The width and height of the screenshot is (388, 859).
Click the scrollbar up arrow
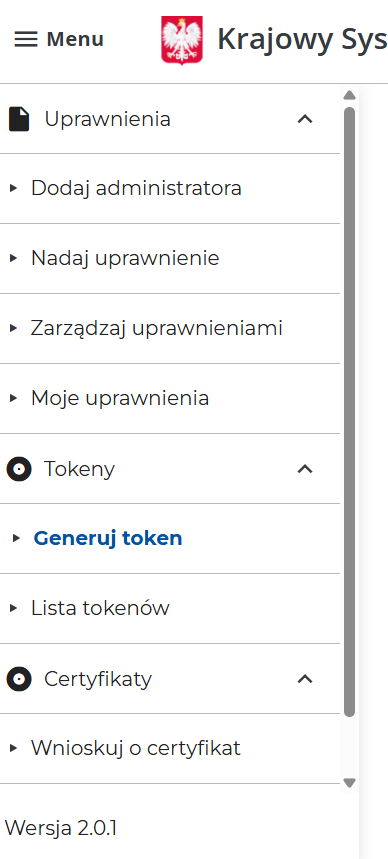349,95
